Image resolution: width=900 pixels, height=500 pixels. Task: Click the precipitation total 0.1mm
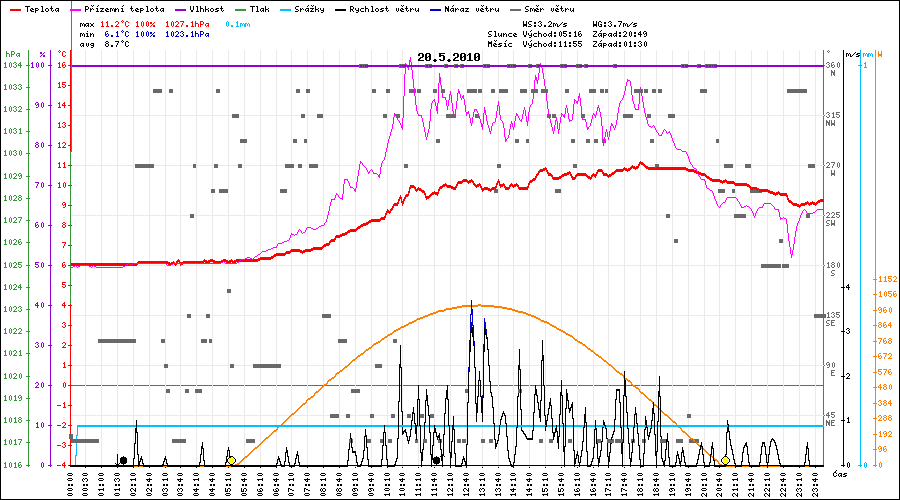pyautogui.click(x=238, y=25)
